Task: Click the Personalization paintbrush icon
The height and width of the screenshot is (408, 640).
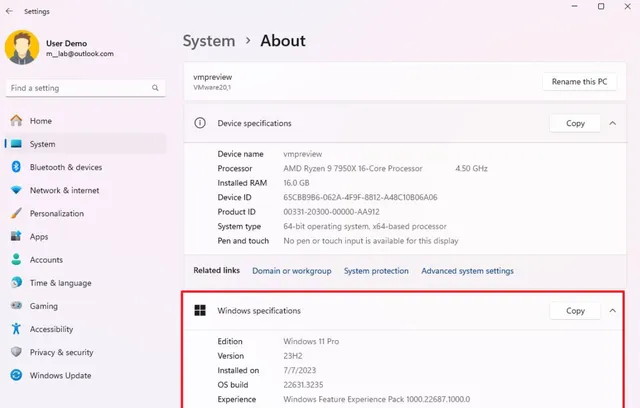Action: point(16,213)
